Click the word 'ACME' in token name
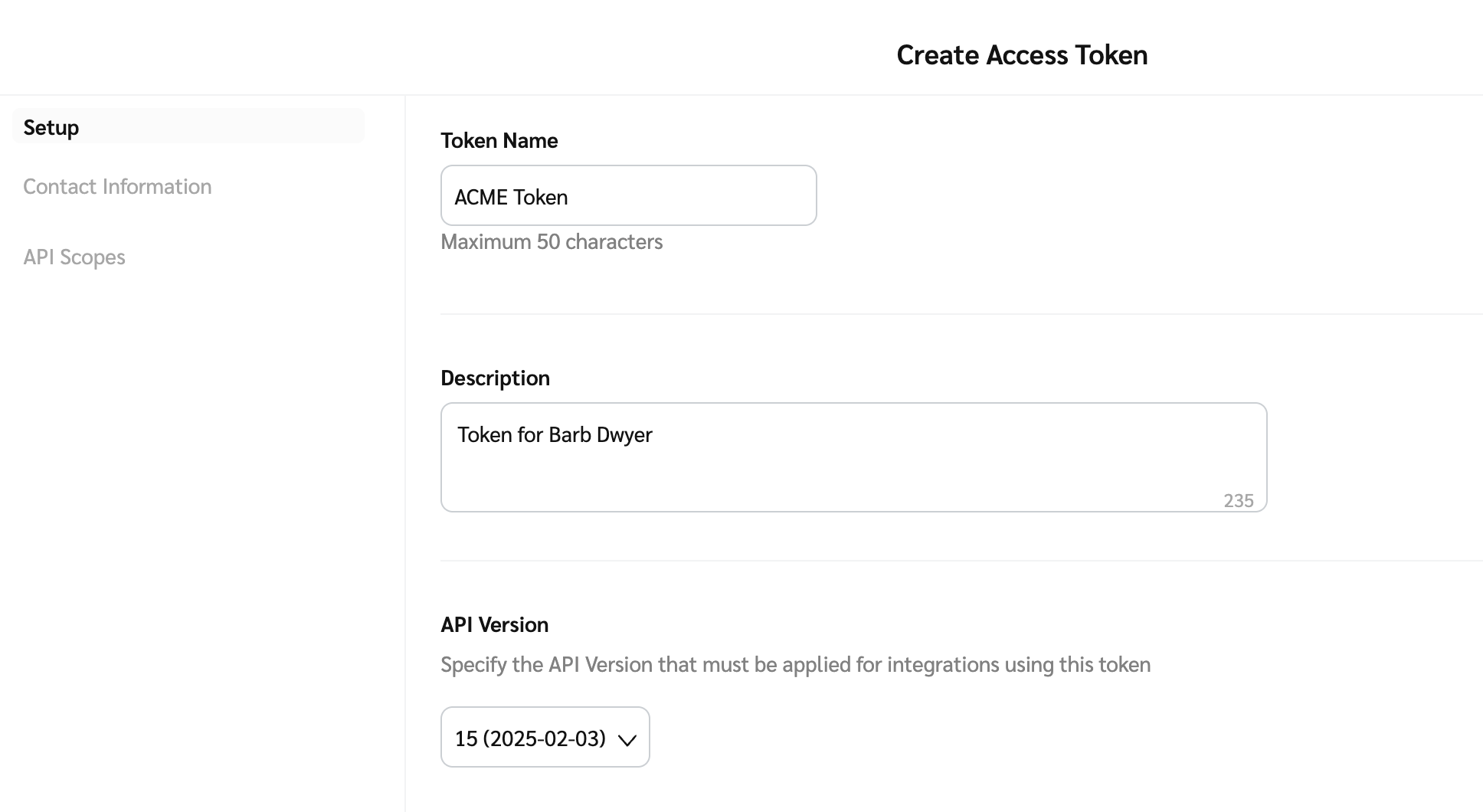This screenshot has width=1483, height=812. pyautogui.click(x=480, y=197)
